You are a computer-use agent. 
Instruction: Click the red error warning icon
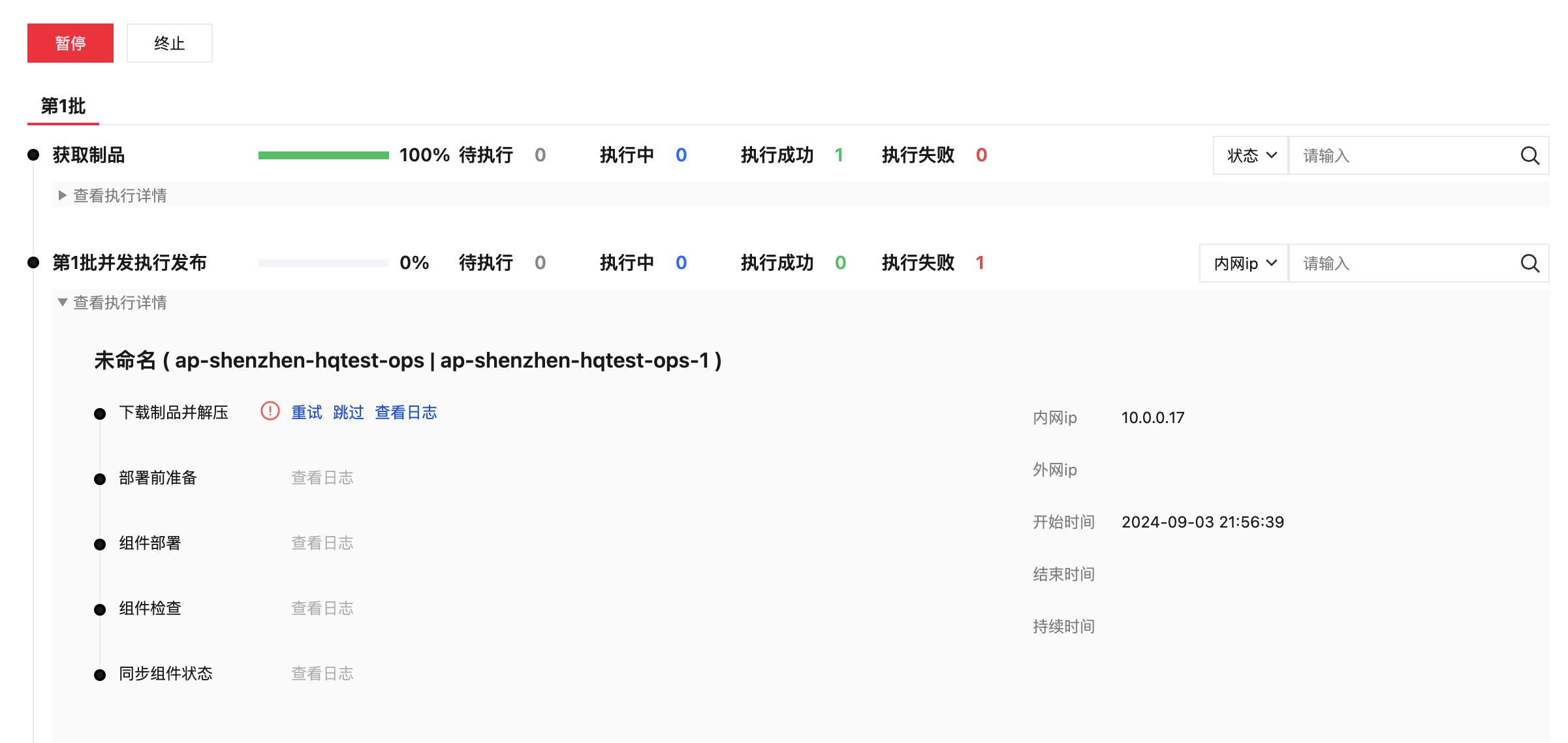pos(270,411)
